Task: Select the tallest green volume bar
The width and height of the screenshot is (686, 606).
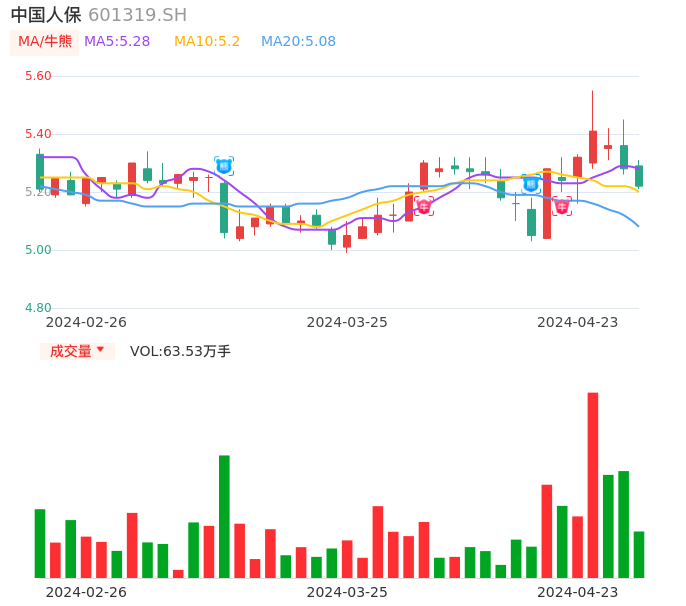Action: click(x=224, y=516)
